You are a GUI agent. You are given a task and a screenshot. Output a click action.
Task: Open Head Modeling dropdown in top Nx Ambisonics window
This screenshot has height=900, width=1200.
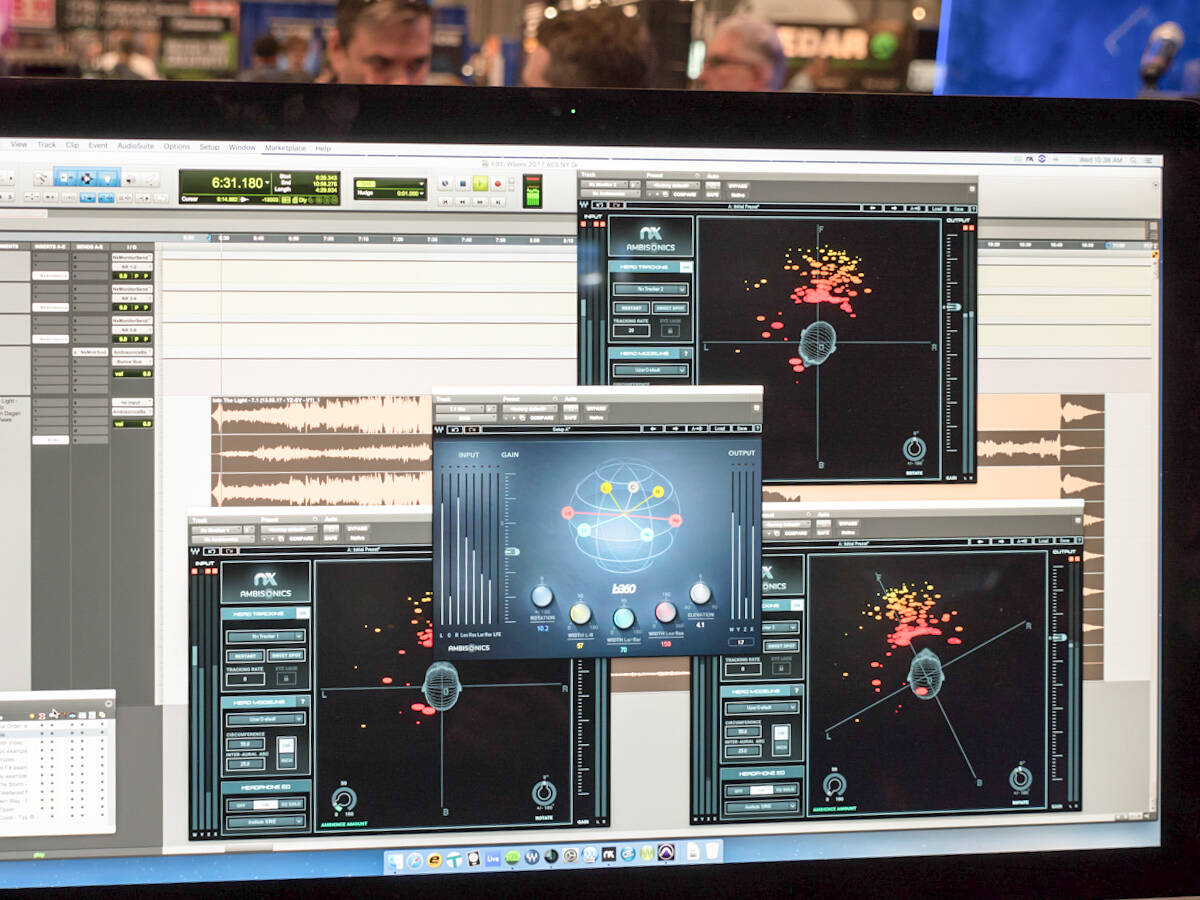(x=650, y=370)
